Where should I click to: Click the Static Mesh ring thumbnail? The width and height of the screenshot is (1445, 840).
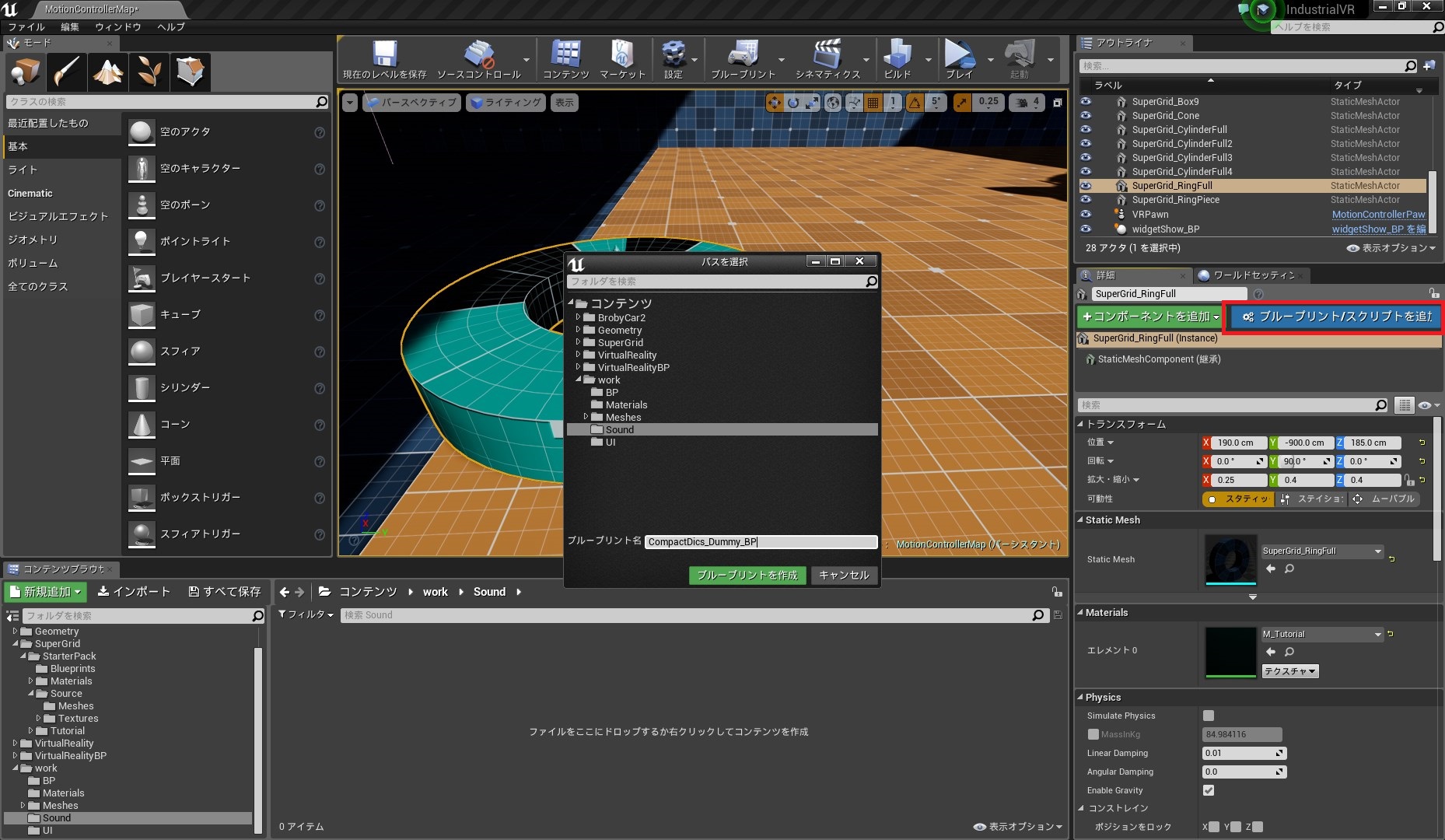[1230, 559]
